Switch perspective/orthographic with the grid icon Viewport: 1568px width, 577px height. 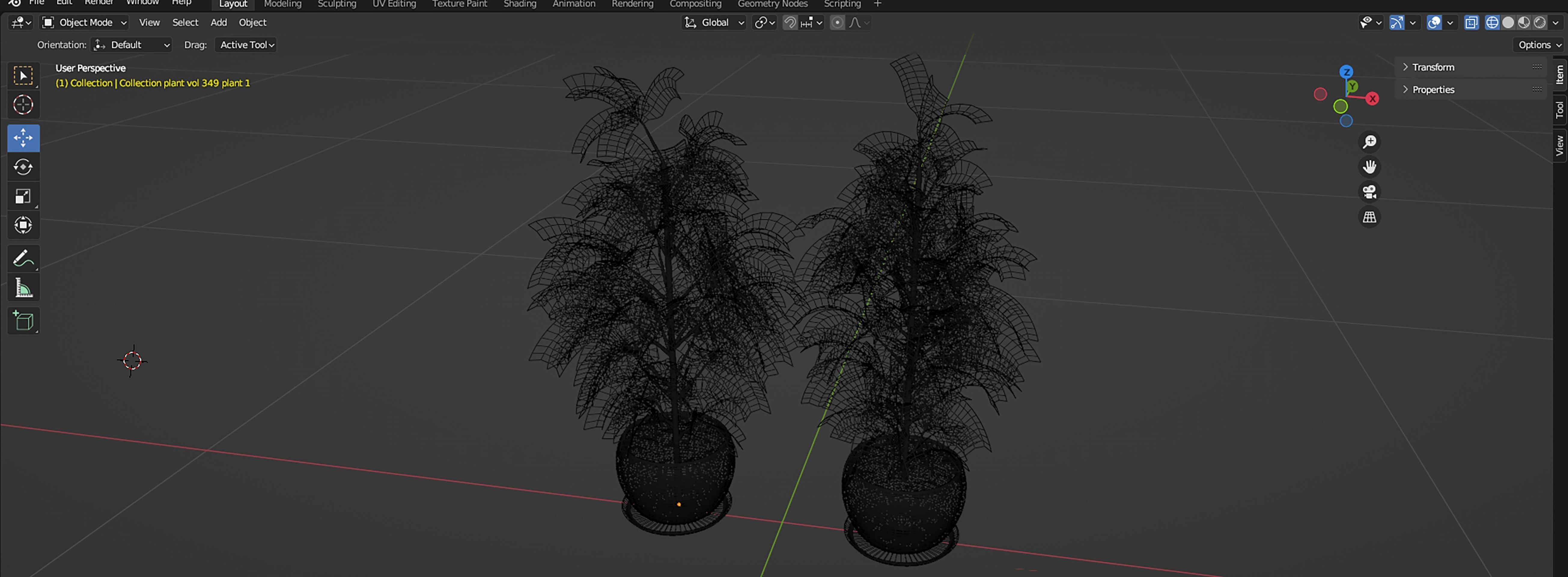(1370, 217)
